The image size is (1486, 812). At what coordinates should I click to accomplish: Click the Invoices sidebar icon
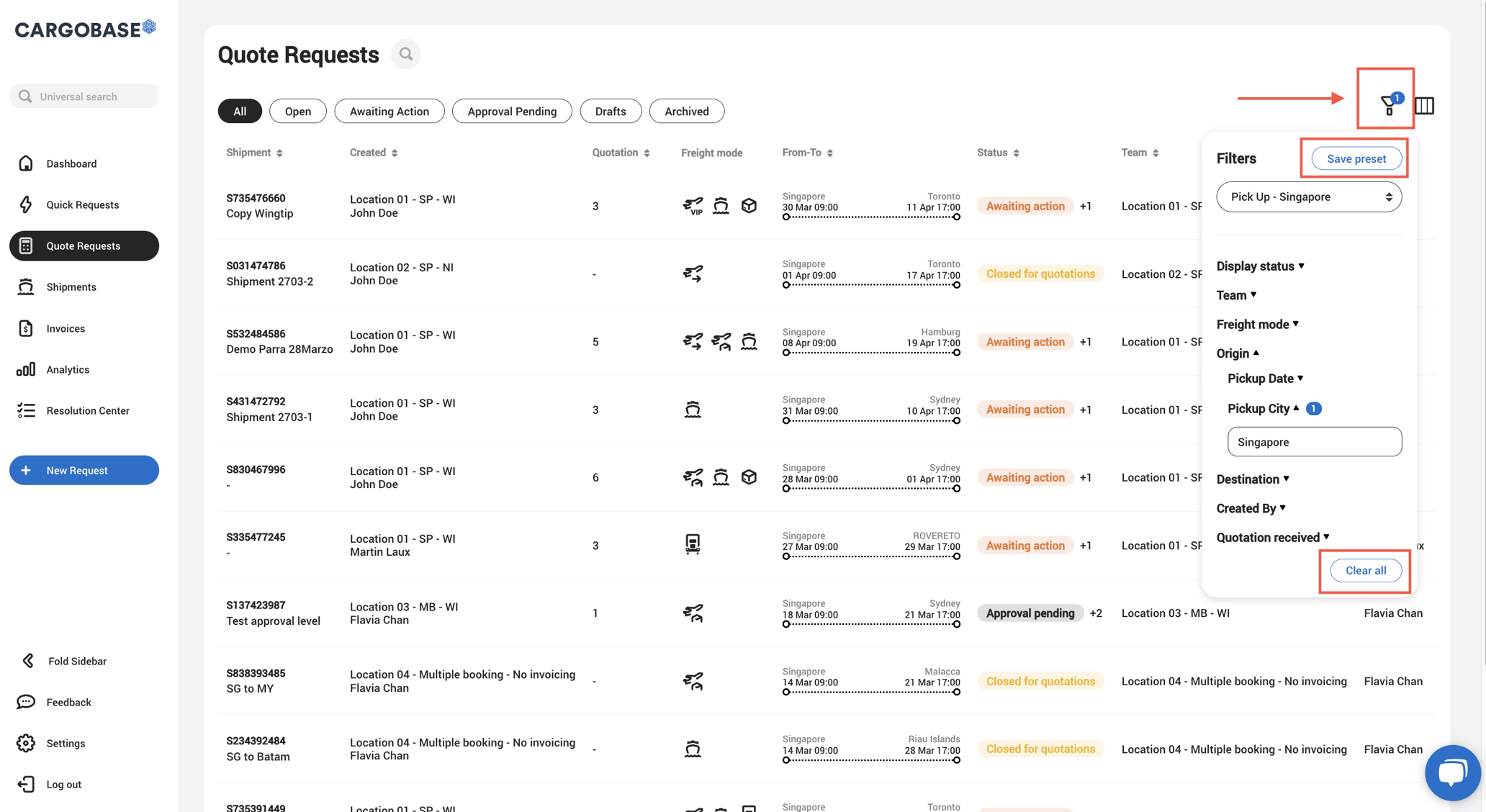(26, 328)
